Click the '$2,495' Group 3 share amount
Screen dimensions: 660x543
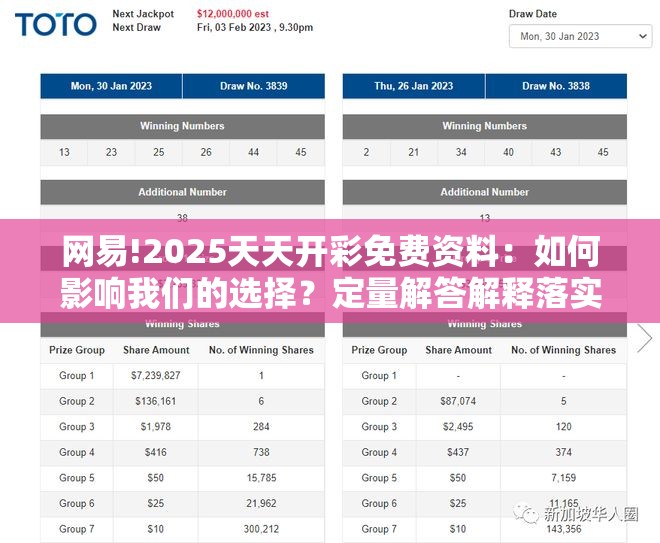pyautogui.click(x=458, y=427)
